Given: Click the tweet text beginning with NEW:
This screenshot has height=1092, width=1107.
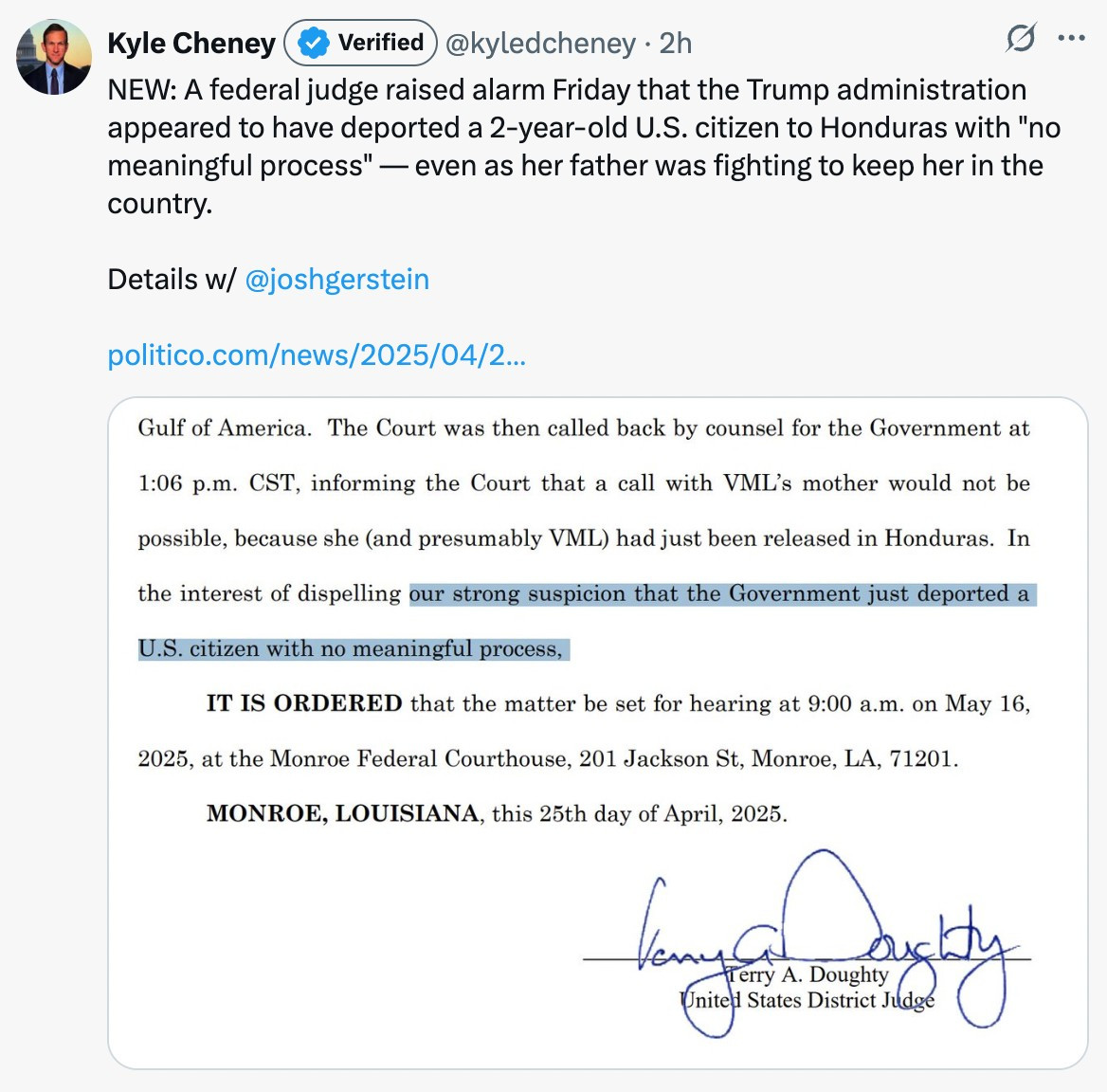Looking at the screenshot, I should [x=584, y=147].
